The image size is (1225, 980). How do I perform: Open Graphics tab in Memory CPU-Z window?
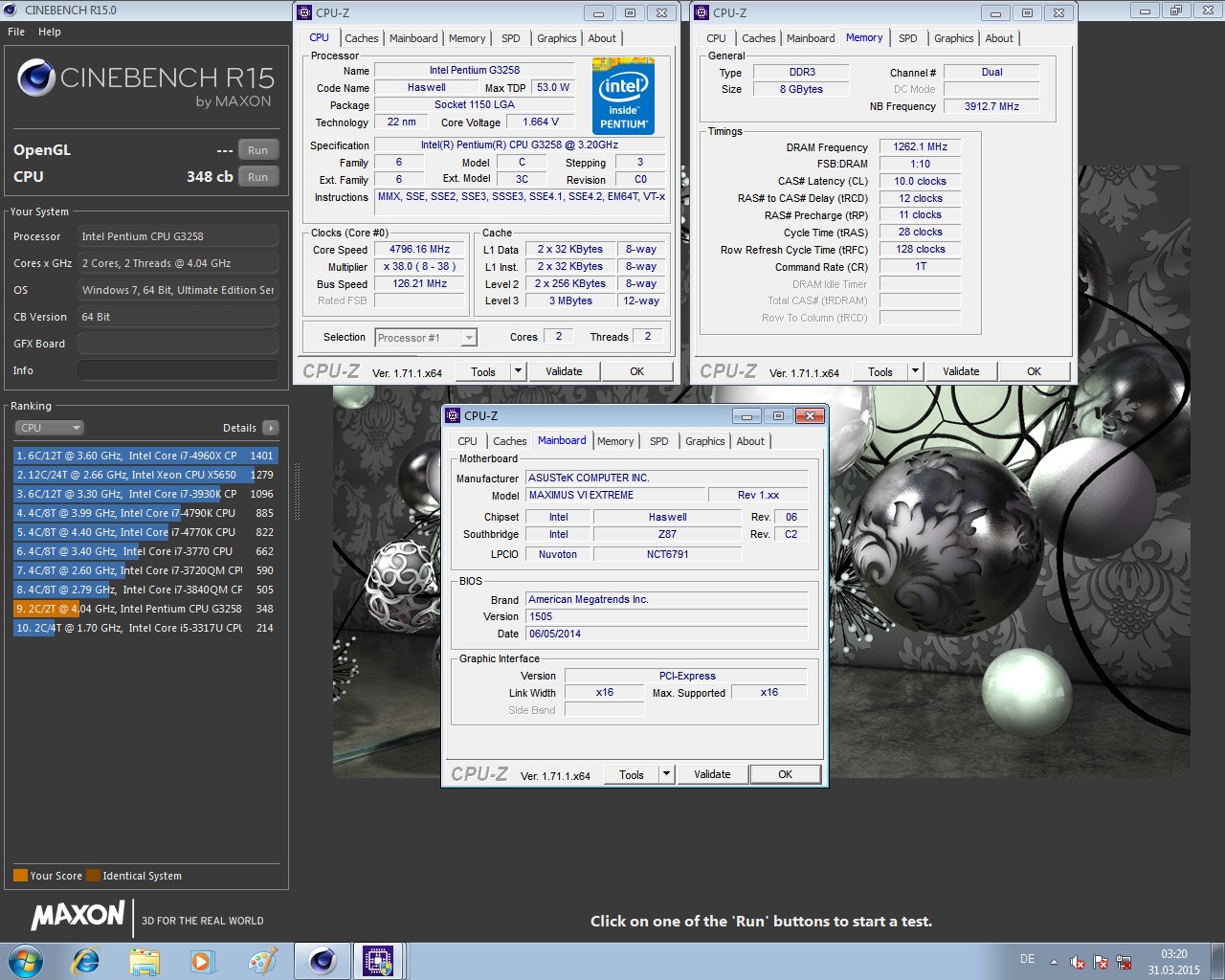pos(954,38)
